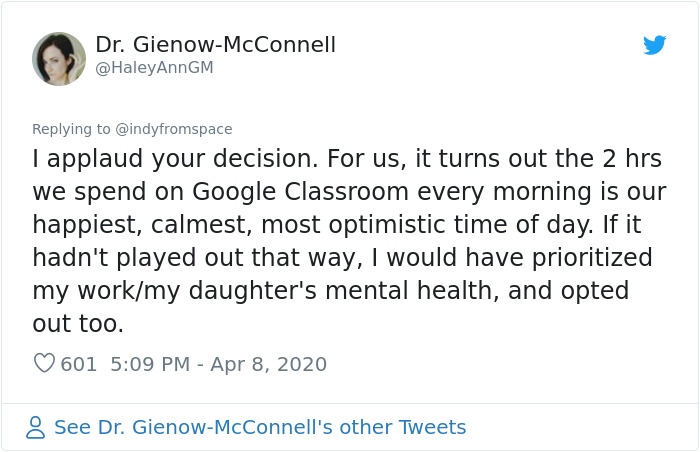Viewport: 700px width, 452px height.
Task: Click the person silhouette icon at bottom
Action: (36, 428)
